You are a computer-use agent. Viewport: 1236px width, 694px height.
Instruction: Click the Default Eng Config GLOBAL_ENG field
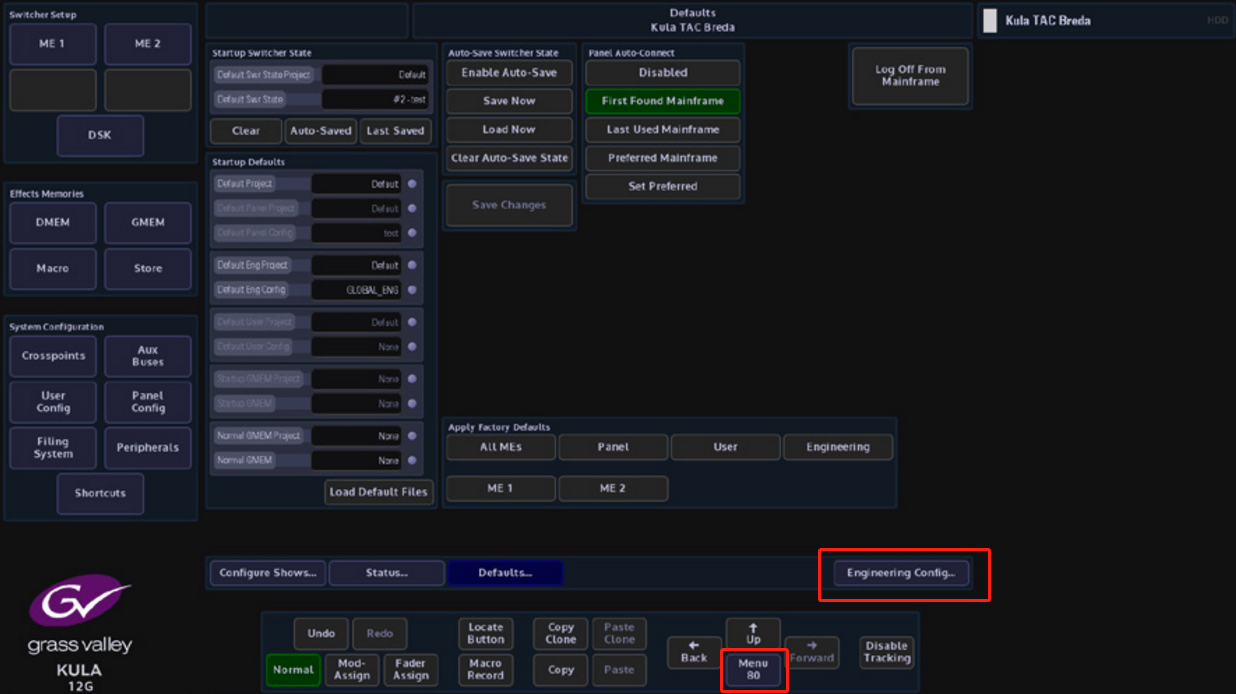coord(357,290)
